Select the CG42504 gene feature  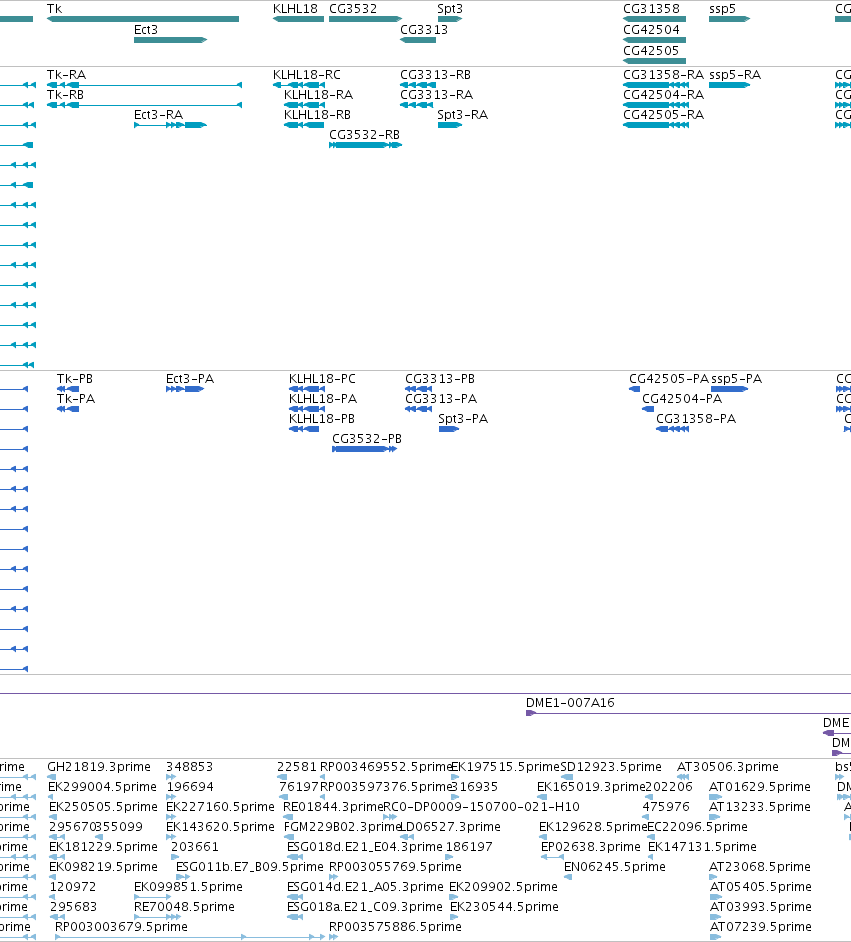pyautogui.click(x=655, y=40)
